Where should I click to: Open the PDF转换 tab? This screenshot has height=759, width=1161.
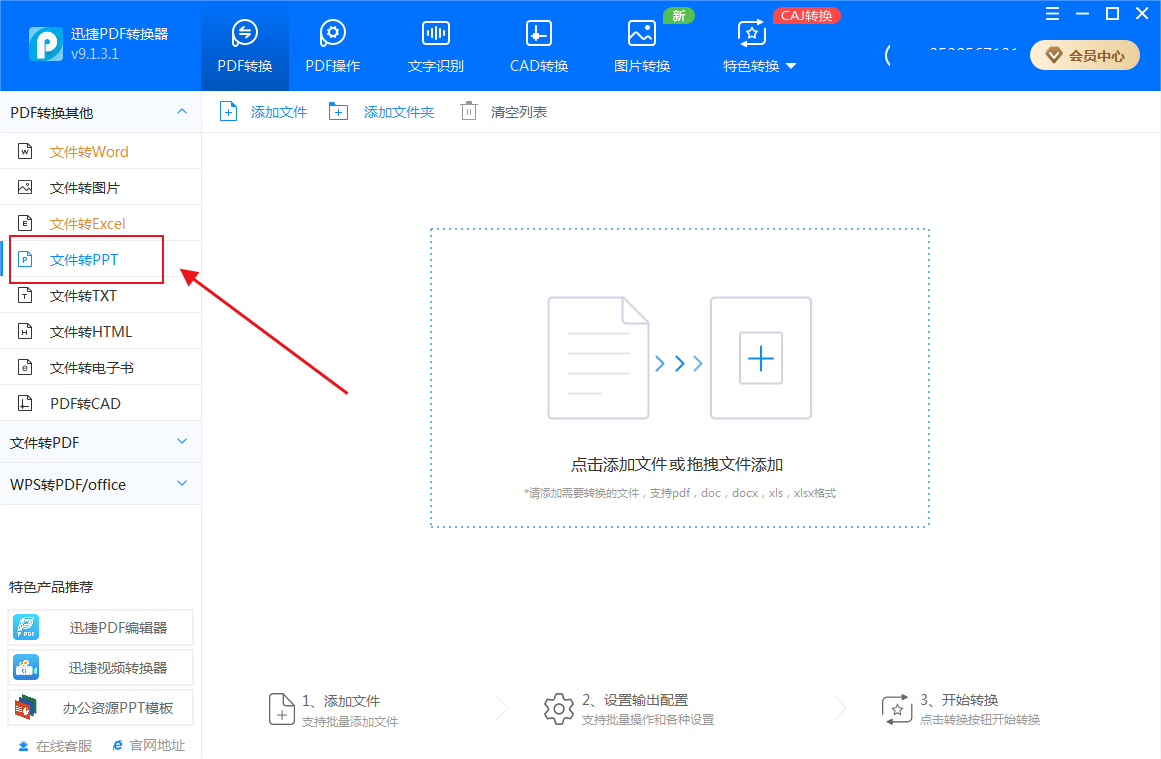[244, 46]
